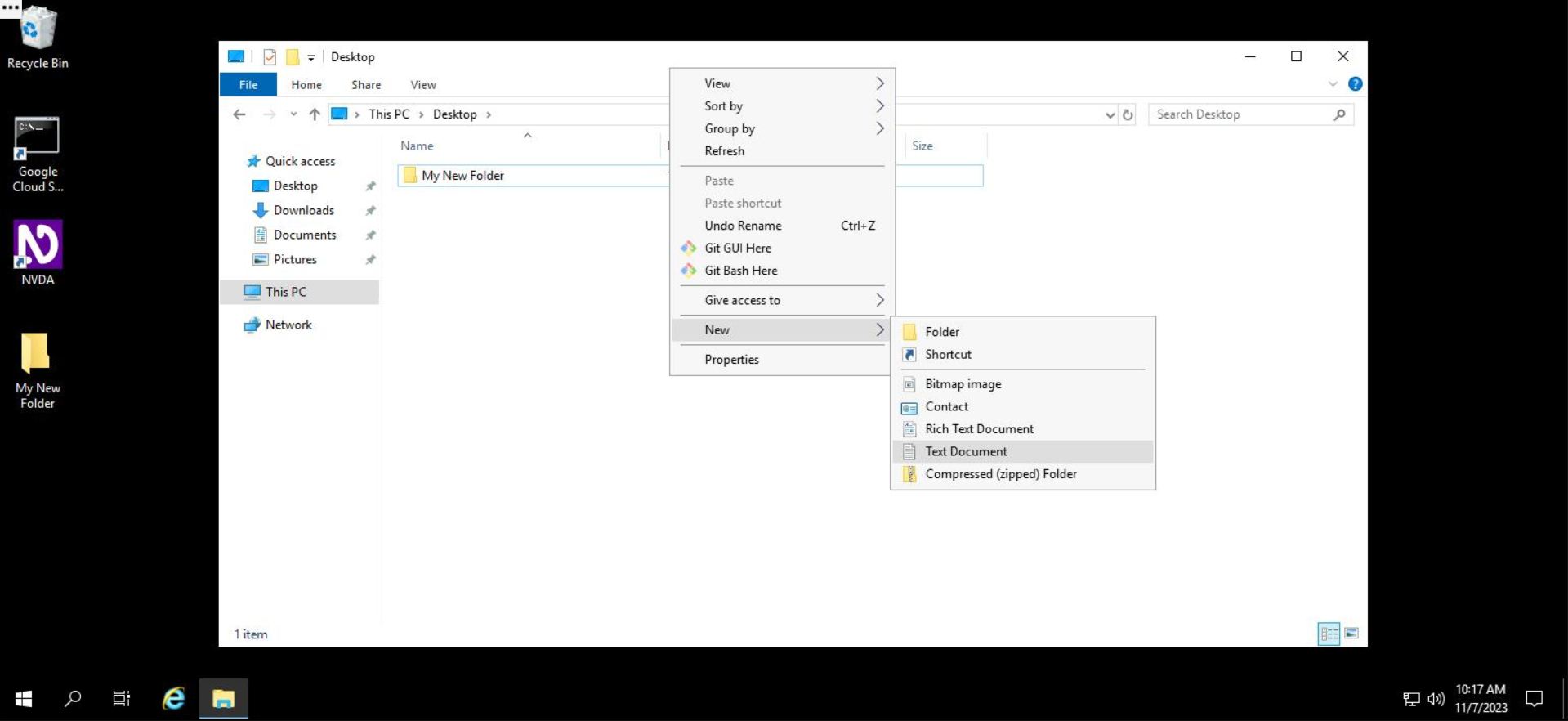
Task: Unpin Desktop using its pin icon
Action: click(x=370, y=186)
